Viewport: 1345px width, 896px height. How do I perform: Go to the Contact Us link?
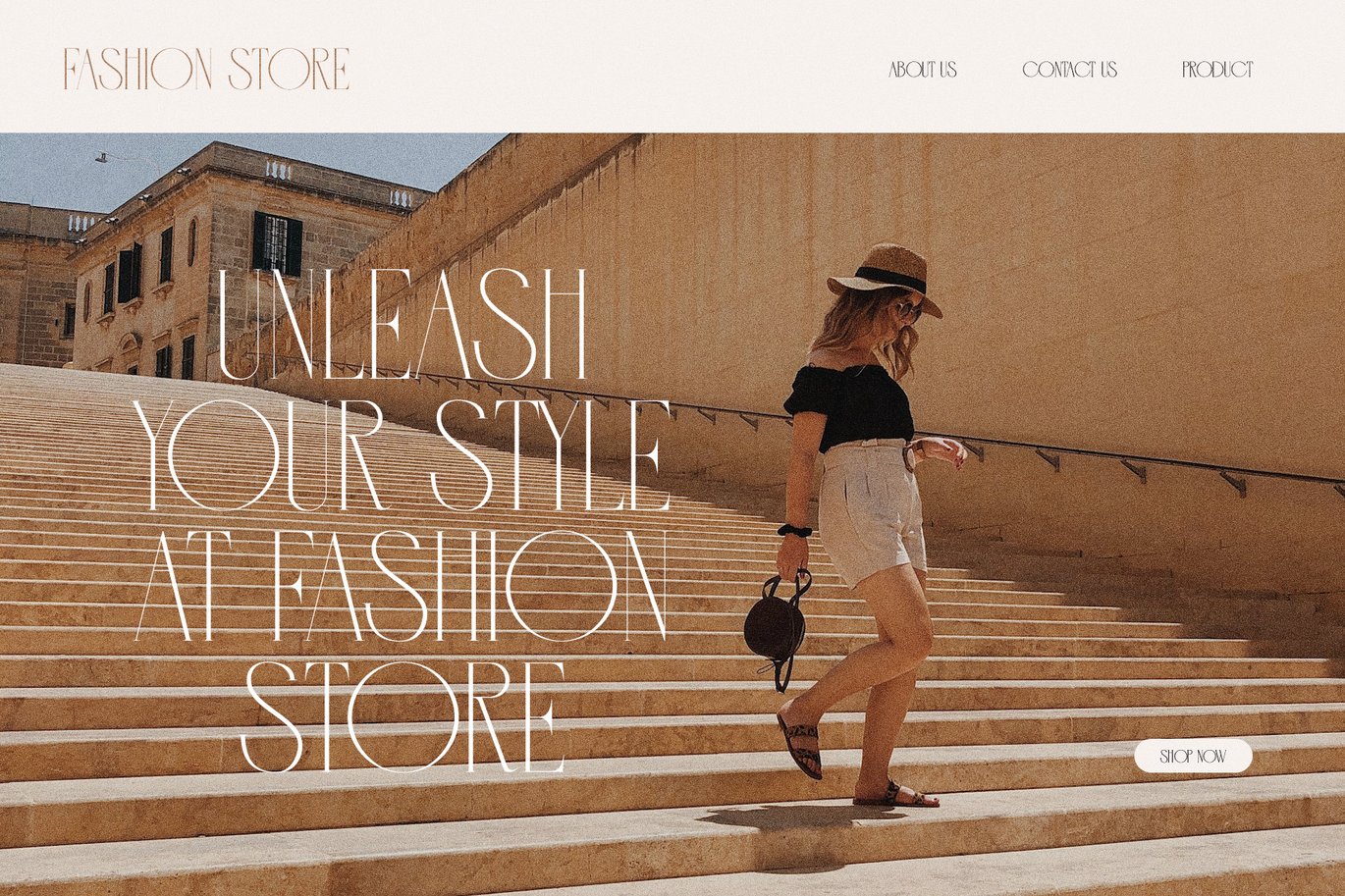pos(1069,70)
